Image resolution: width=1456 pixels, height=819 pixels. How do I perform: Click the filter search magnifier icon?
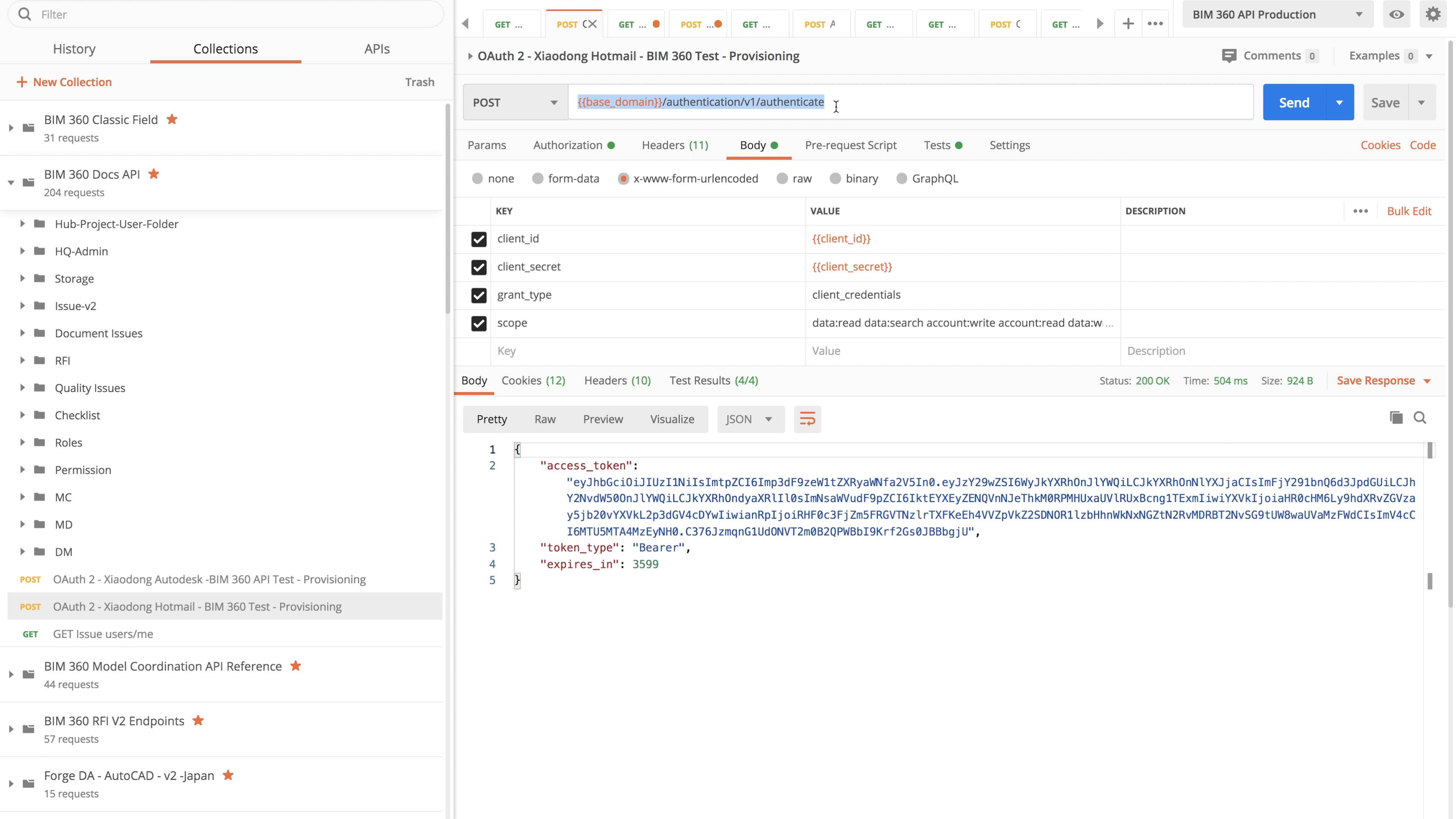click(24, 14)
